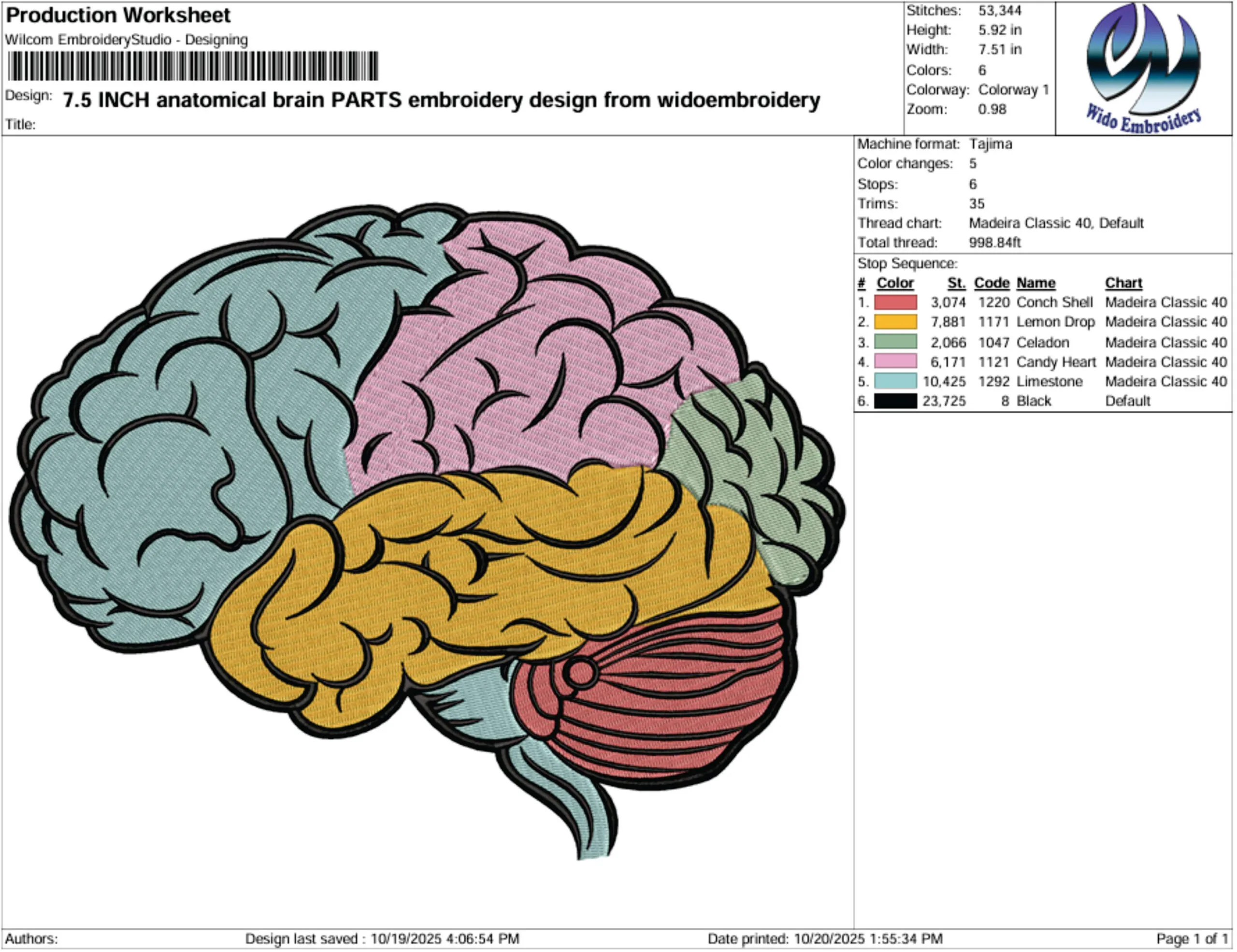This screenshot has height=952, width=1237.
Task: Click the width value '7.51 in'
Action: coord(1000,50)
